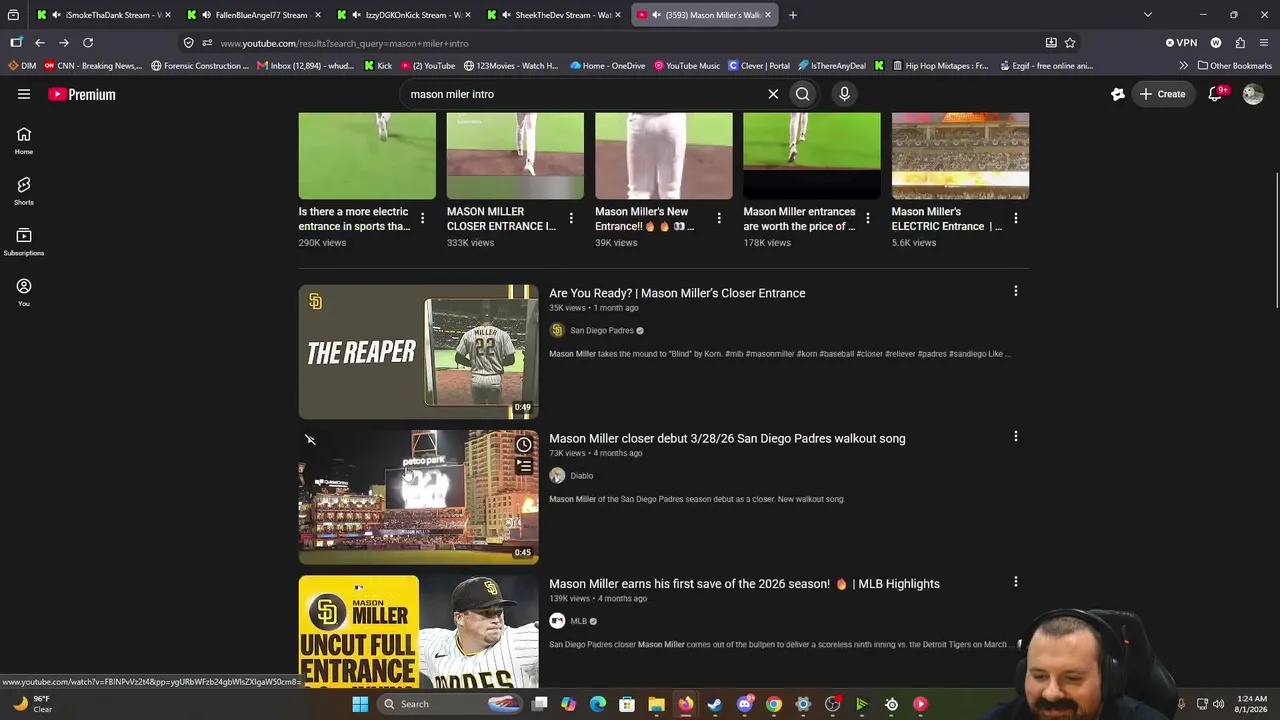Switch to the SheekTheDev Stream tab

tap(554, 15)
